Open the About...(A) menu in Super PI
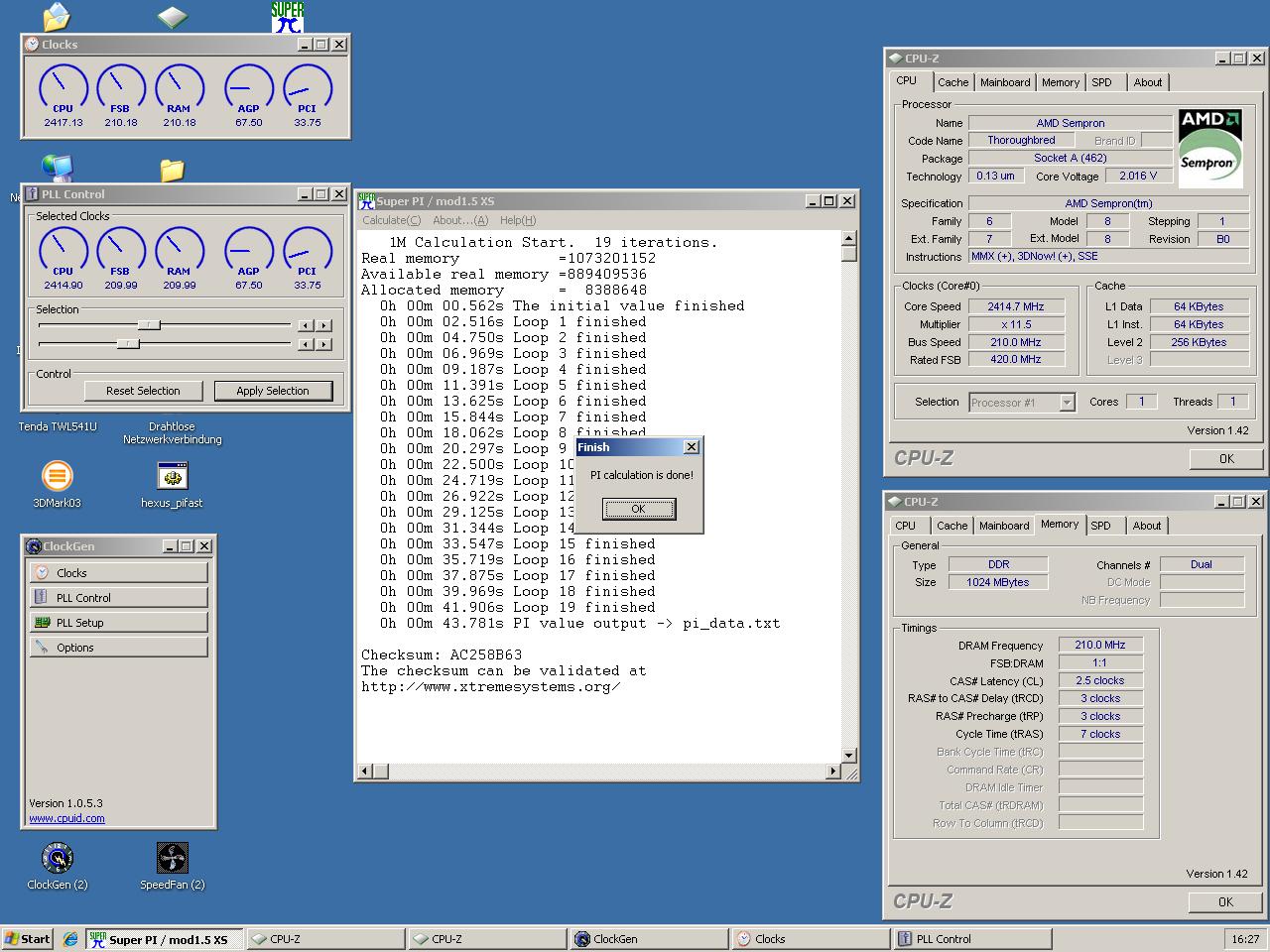1270x952 pixels. pos(460,220)
